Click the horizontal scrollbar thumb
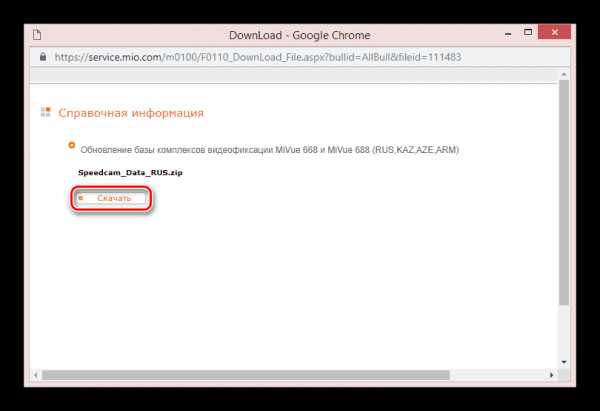The width and height of the screenshot is (600, 411). point(245,375)
